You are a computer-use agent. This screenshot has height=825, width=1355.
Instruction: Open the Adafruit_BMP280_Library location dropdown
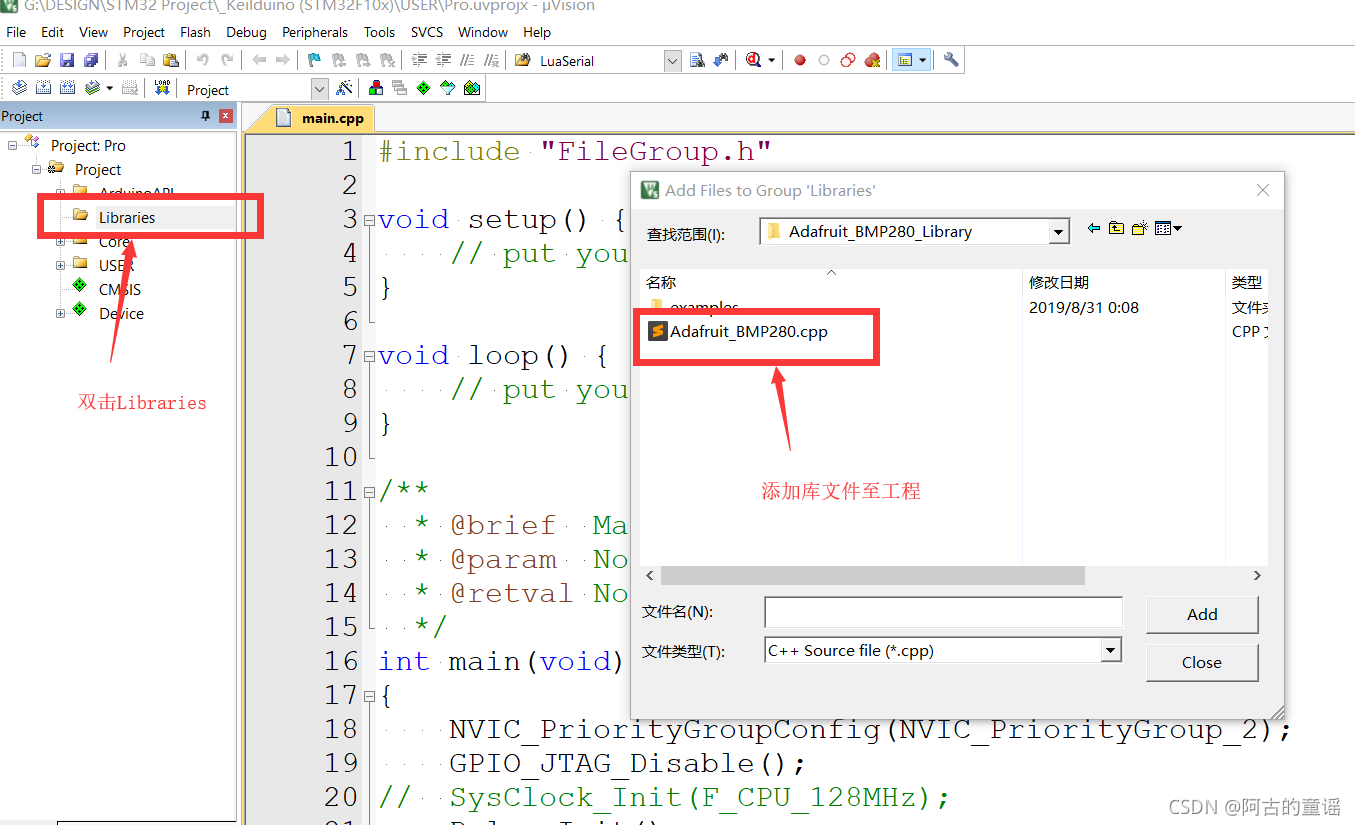point(1057,231)
